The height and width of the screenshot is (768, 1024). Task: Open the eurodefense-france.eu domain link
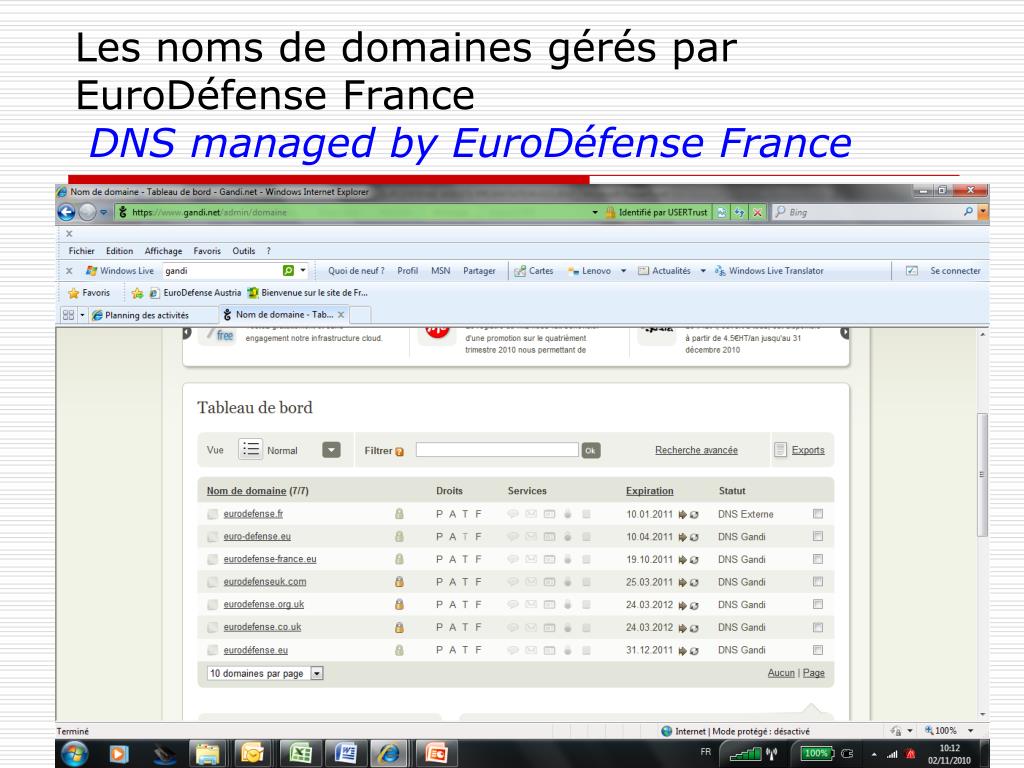270,559
